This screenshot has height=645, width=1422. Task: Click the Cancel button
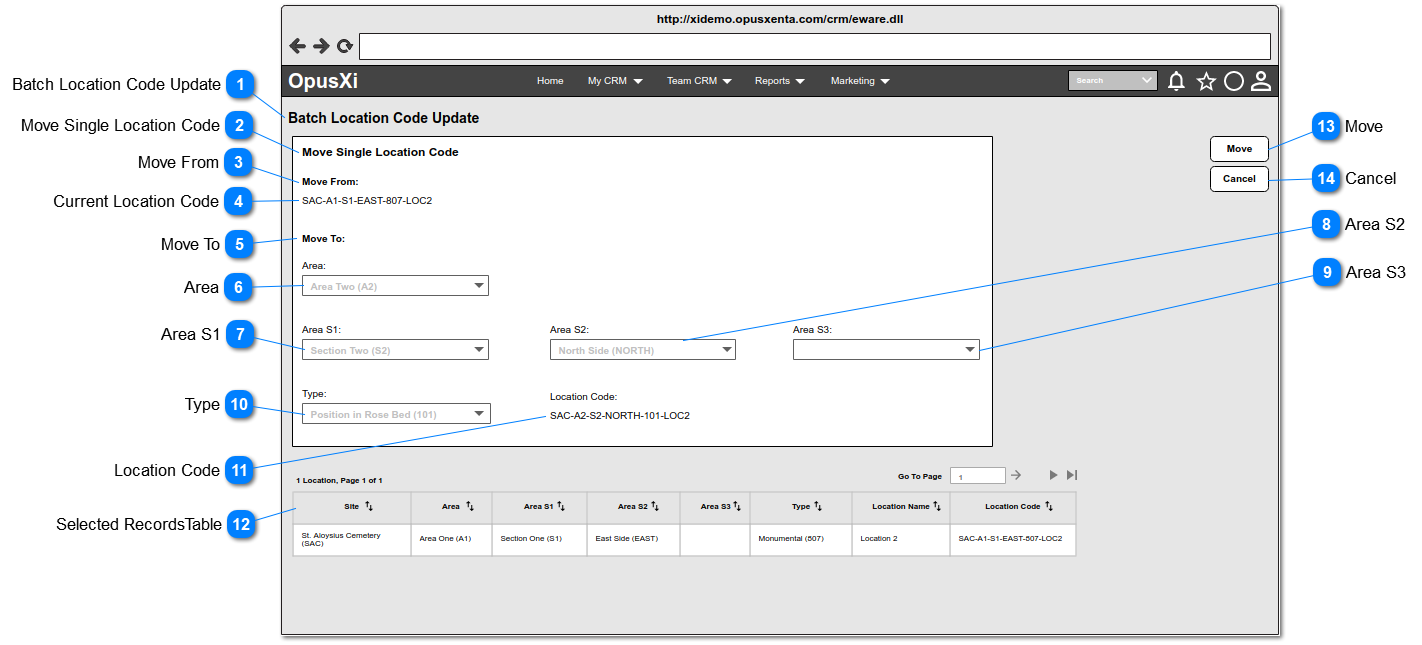point(1239,179)
